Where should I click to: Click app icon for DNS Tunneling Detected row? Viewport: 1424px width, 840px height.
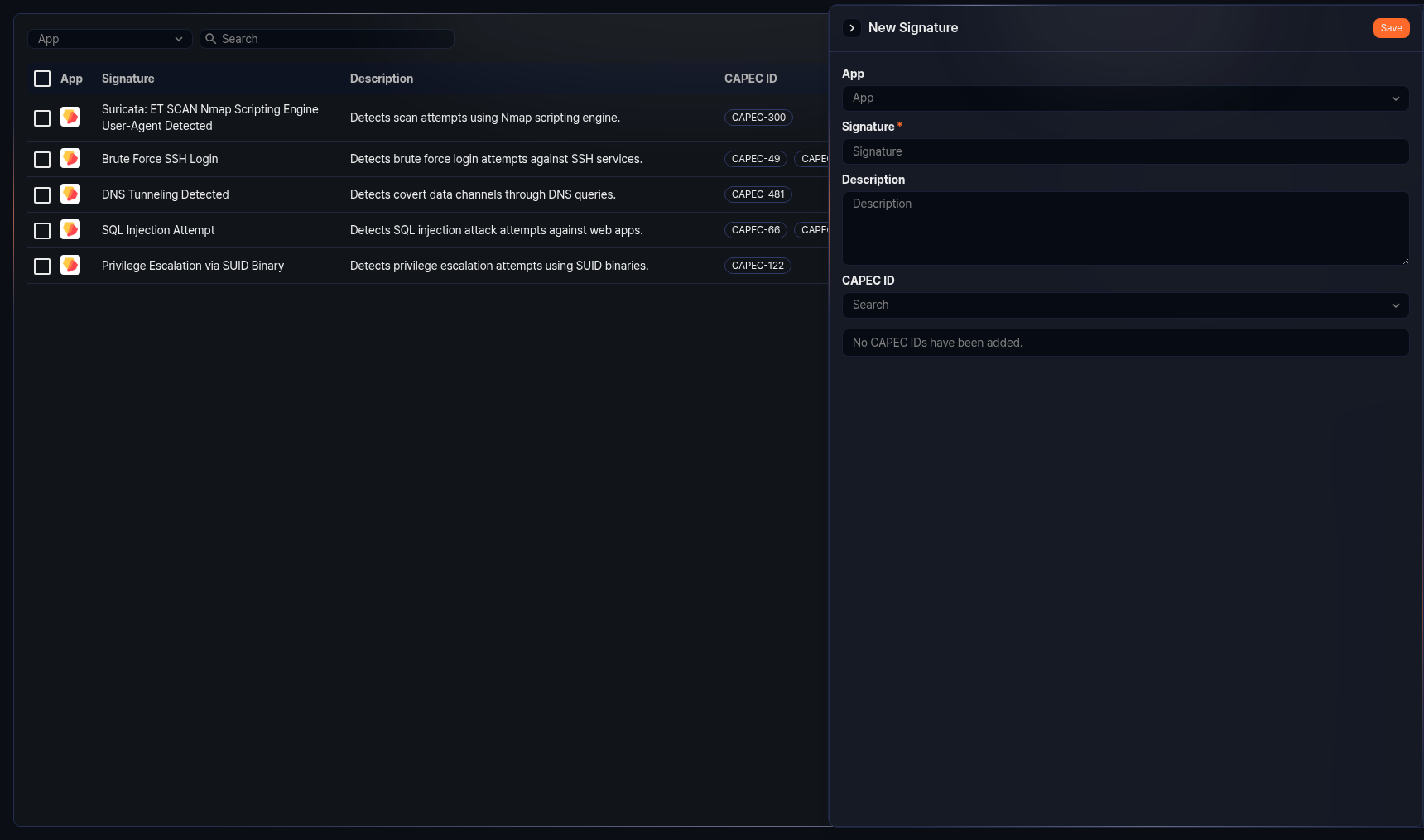coord(70,194)
